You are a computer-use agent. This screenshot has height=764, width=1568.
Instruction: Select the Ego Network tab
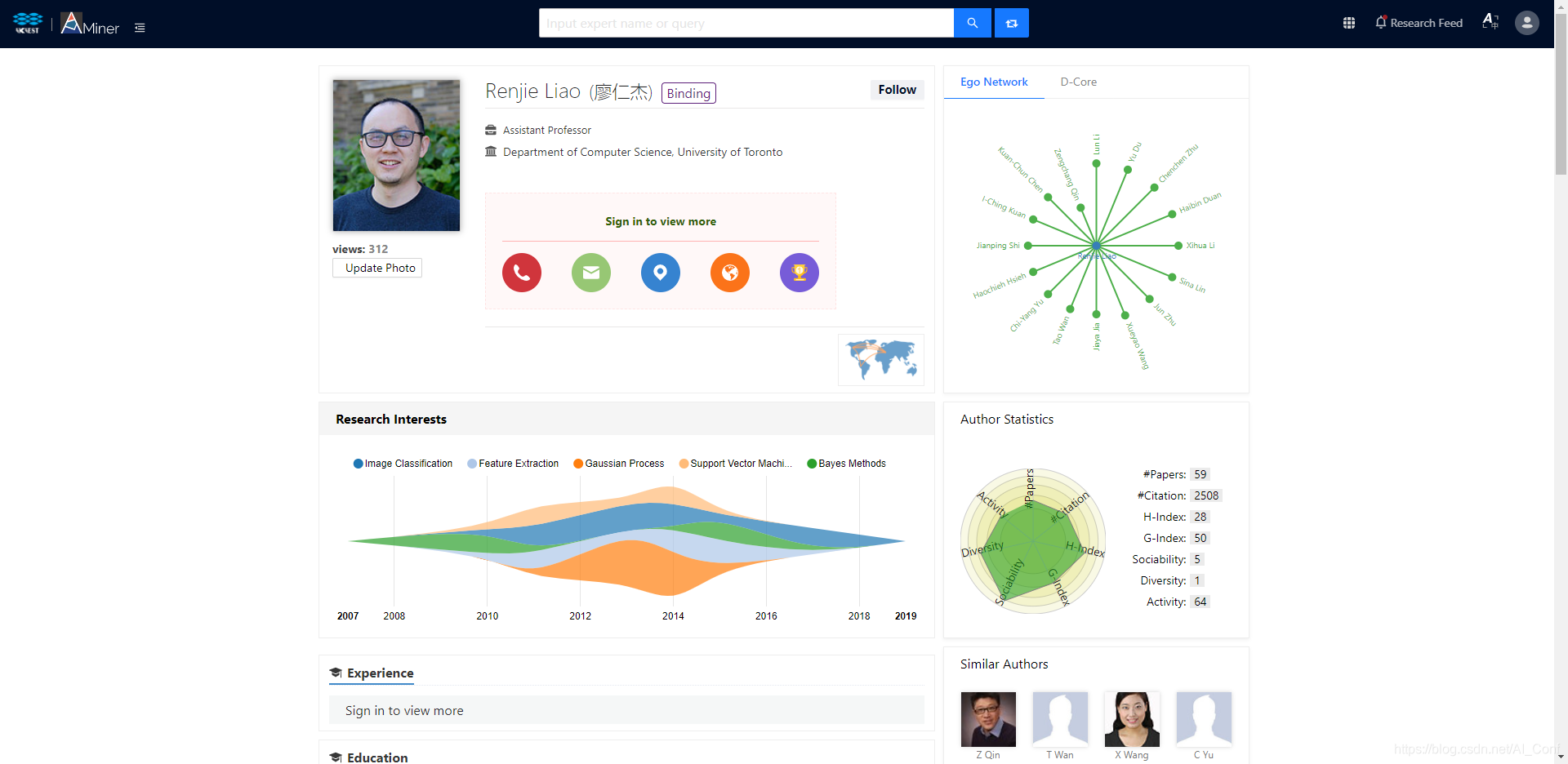pos(994,82)
